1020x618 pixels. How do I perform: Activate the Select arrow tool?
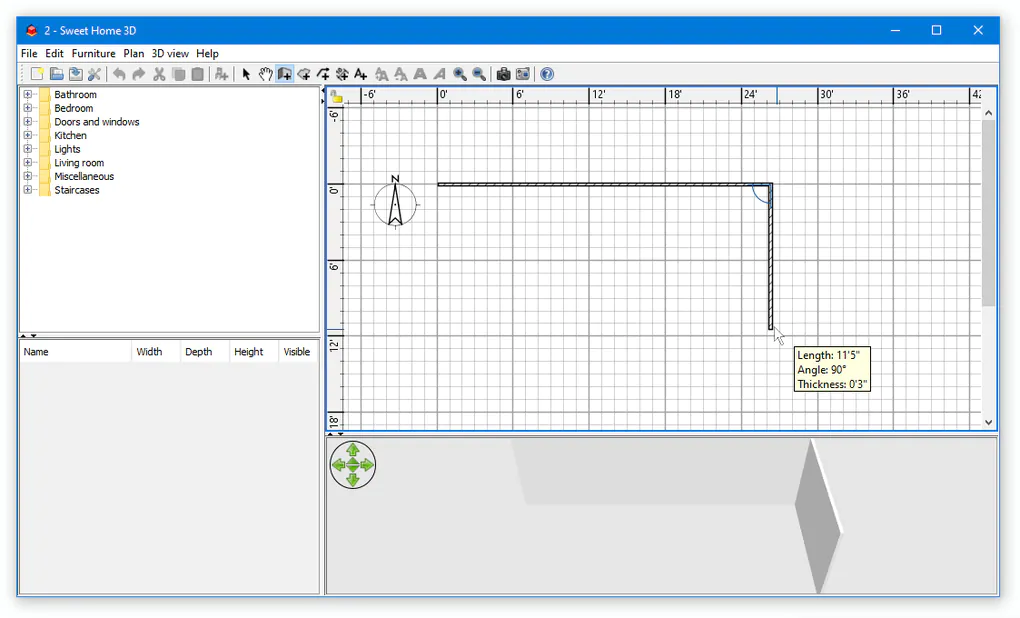pos(246,74)
